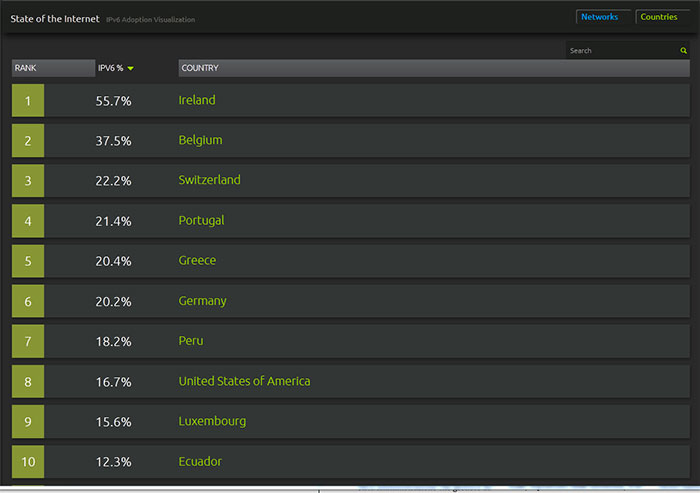Click the search magnifier icon
The image size is (700, 493).
(683, 50)
